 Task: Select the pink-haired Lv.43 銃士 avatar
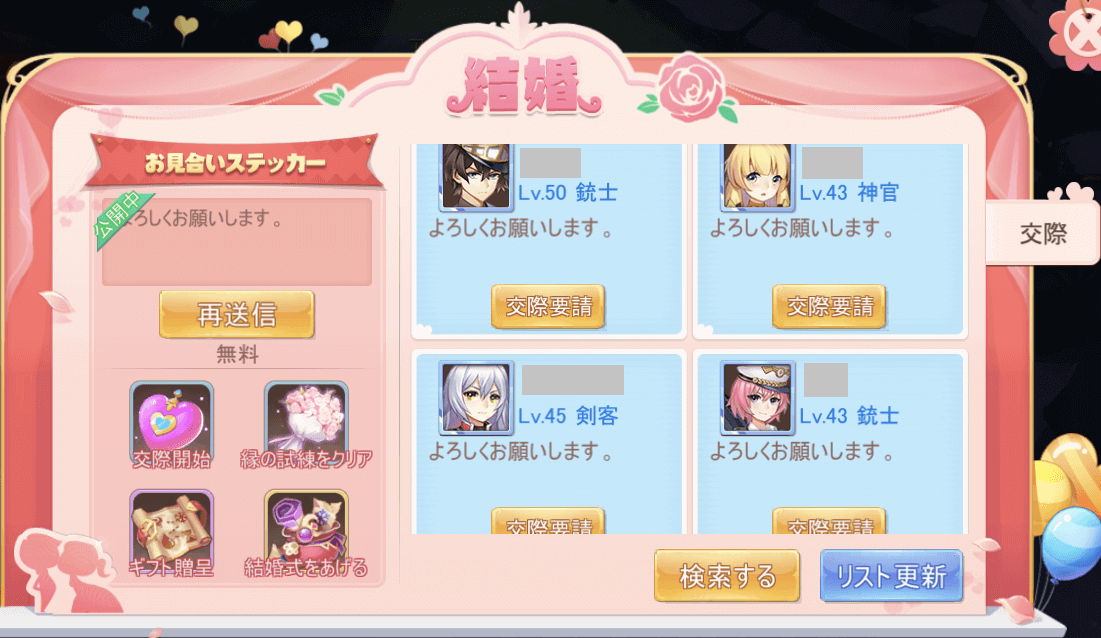[x=757, y=398]
